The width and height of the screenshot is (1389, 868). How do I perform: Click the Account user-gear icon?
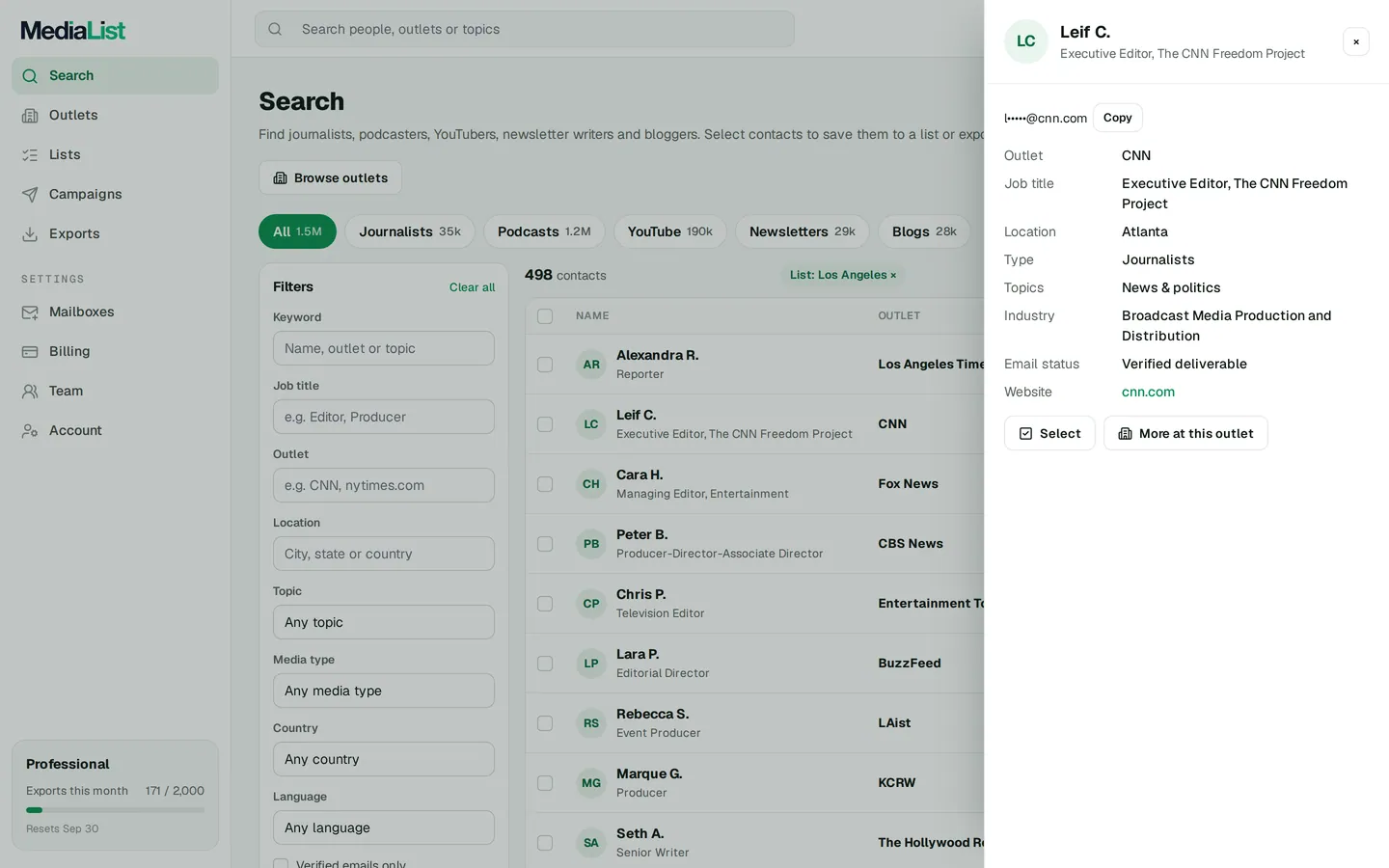pyautogui.click(x=30, y=431)
